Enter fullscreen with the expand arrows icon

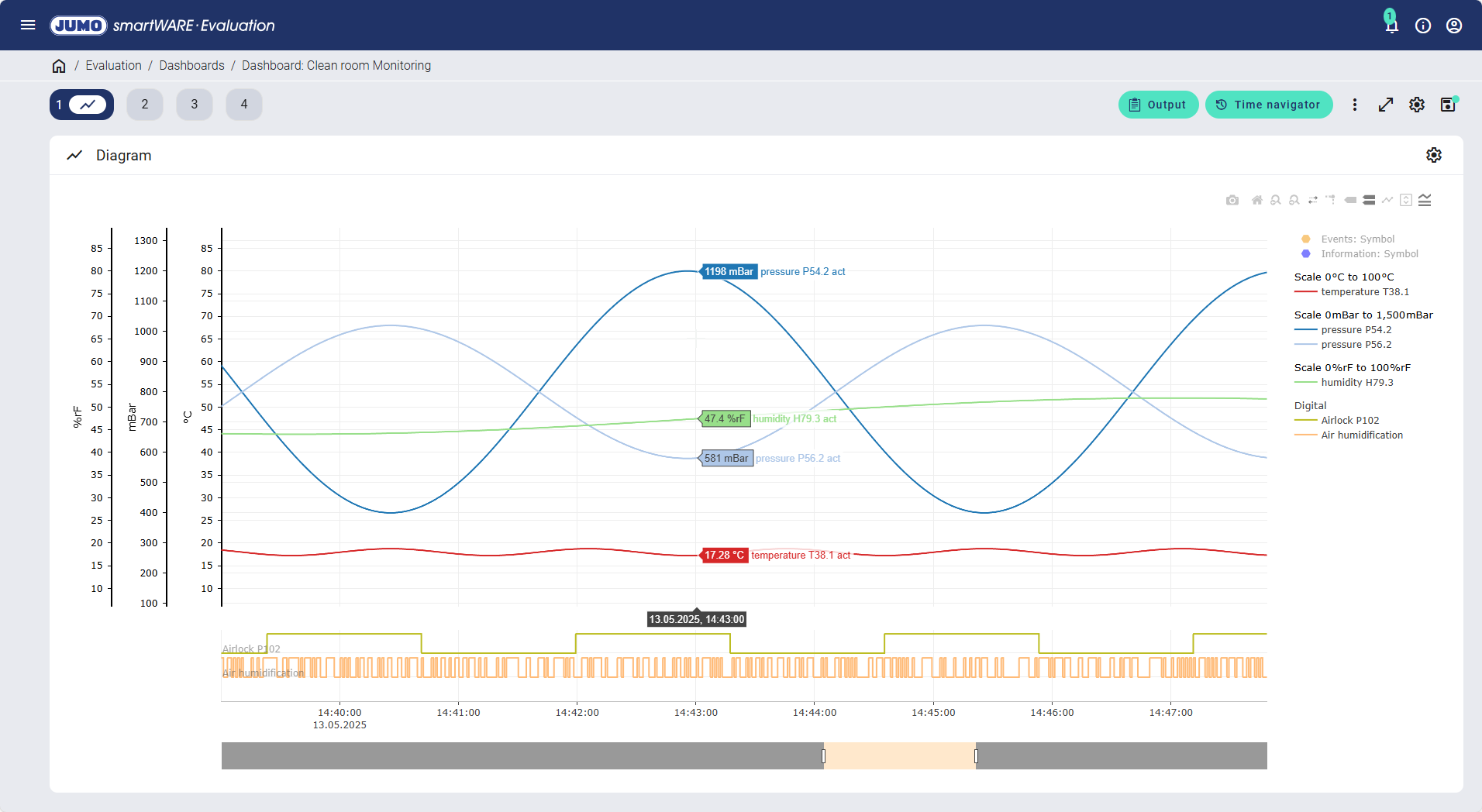pyautogui.click(x=1386, y=105)
